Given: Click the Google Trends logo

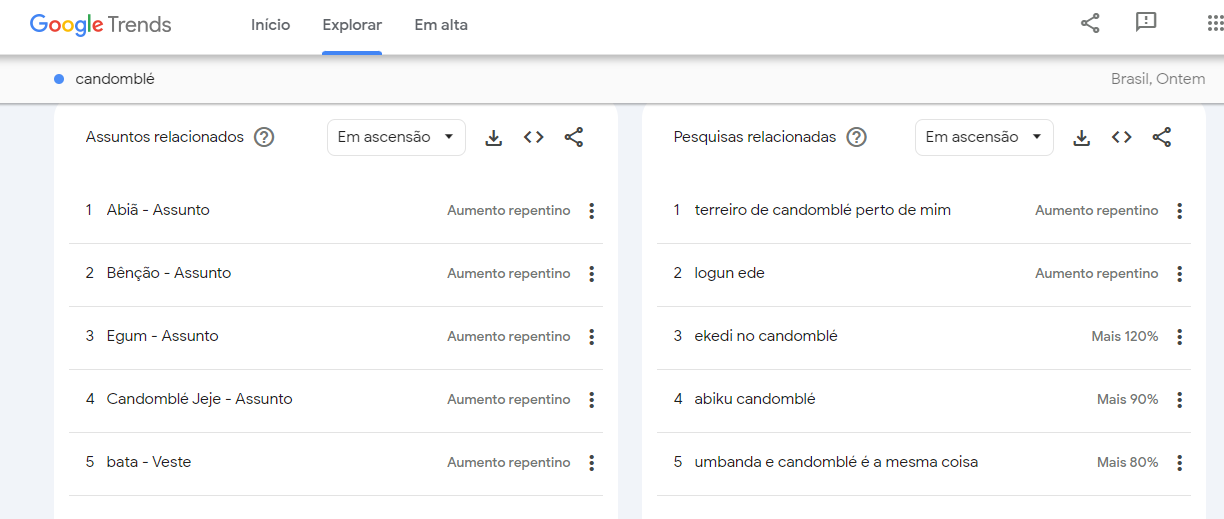Looking at the screenshot, I should pos(101,25).
